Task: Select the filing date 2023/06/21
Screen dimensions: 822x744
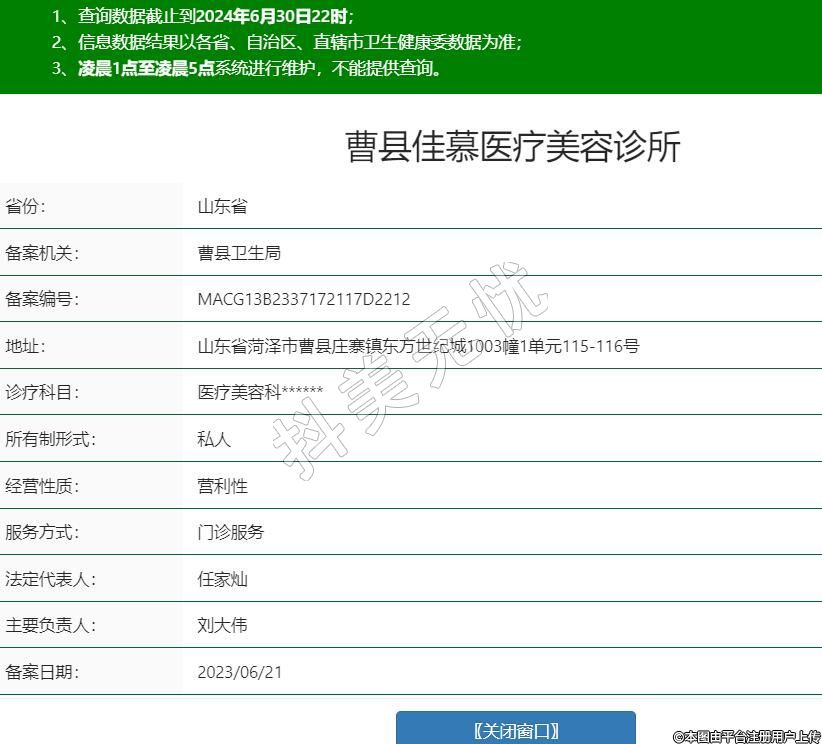Action: 240,672
